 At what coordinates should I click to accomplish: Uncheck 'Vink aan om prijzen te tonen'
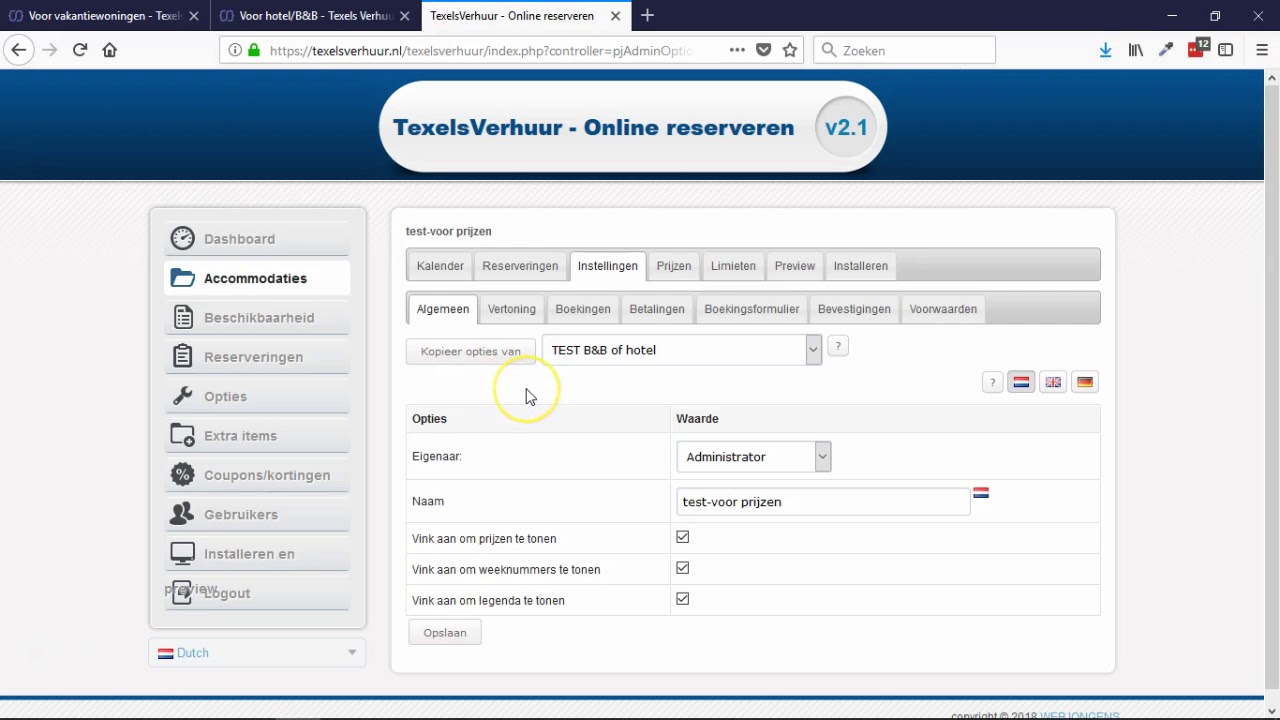pyautogui.click(x=683, y=537)
